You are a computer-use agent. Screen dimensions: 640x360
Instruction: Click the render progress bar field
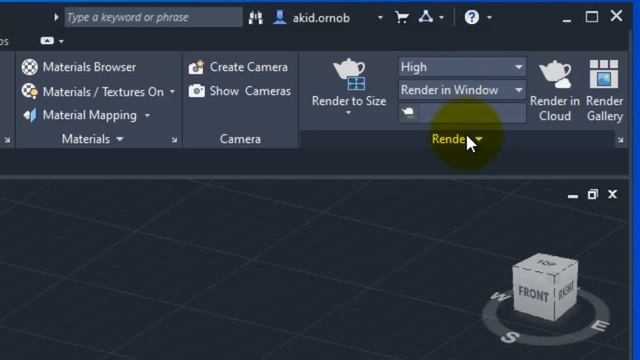(x=462, y=113)
